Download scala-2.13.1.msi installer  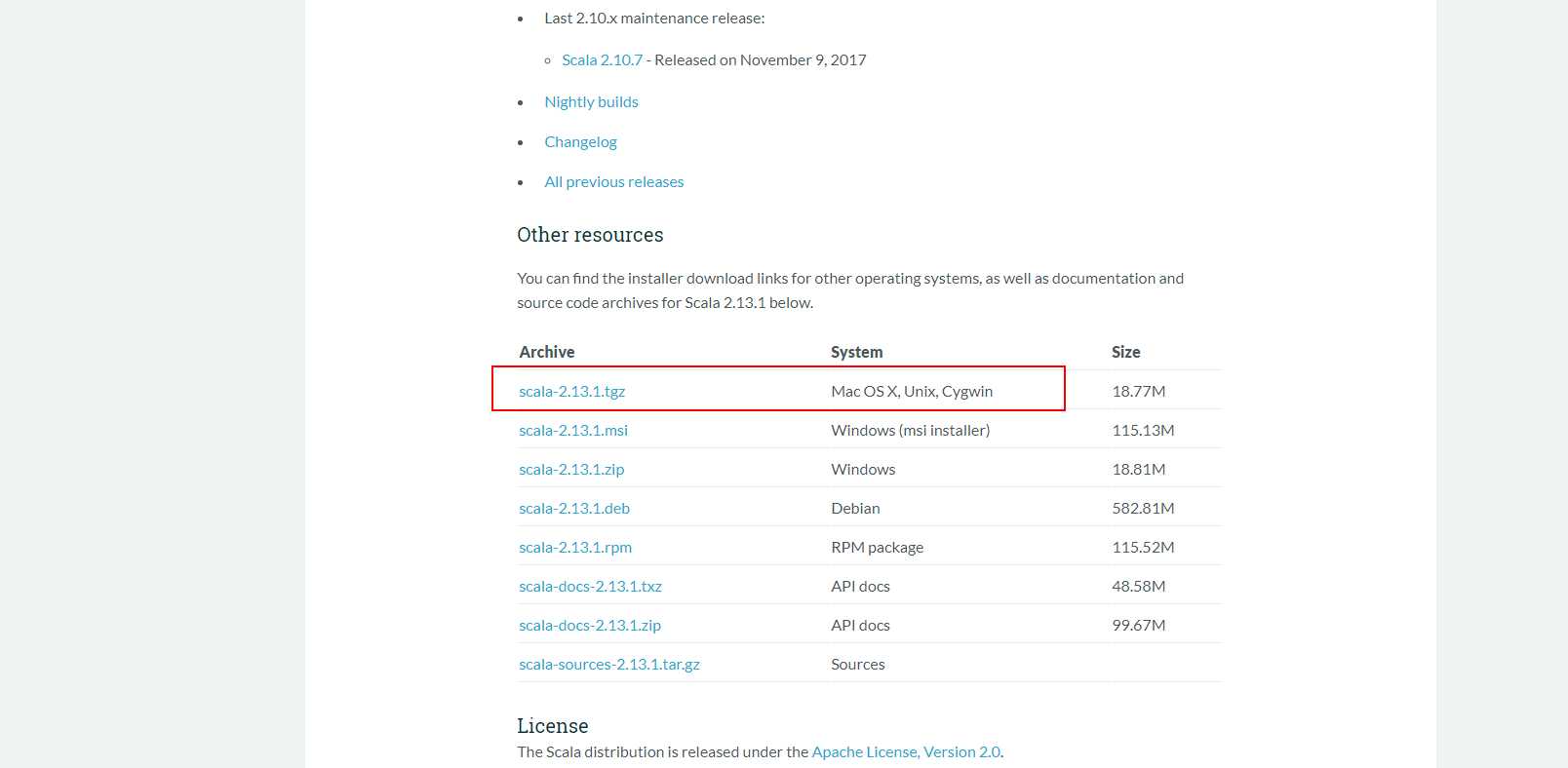pos(573,431)
